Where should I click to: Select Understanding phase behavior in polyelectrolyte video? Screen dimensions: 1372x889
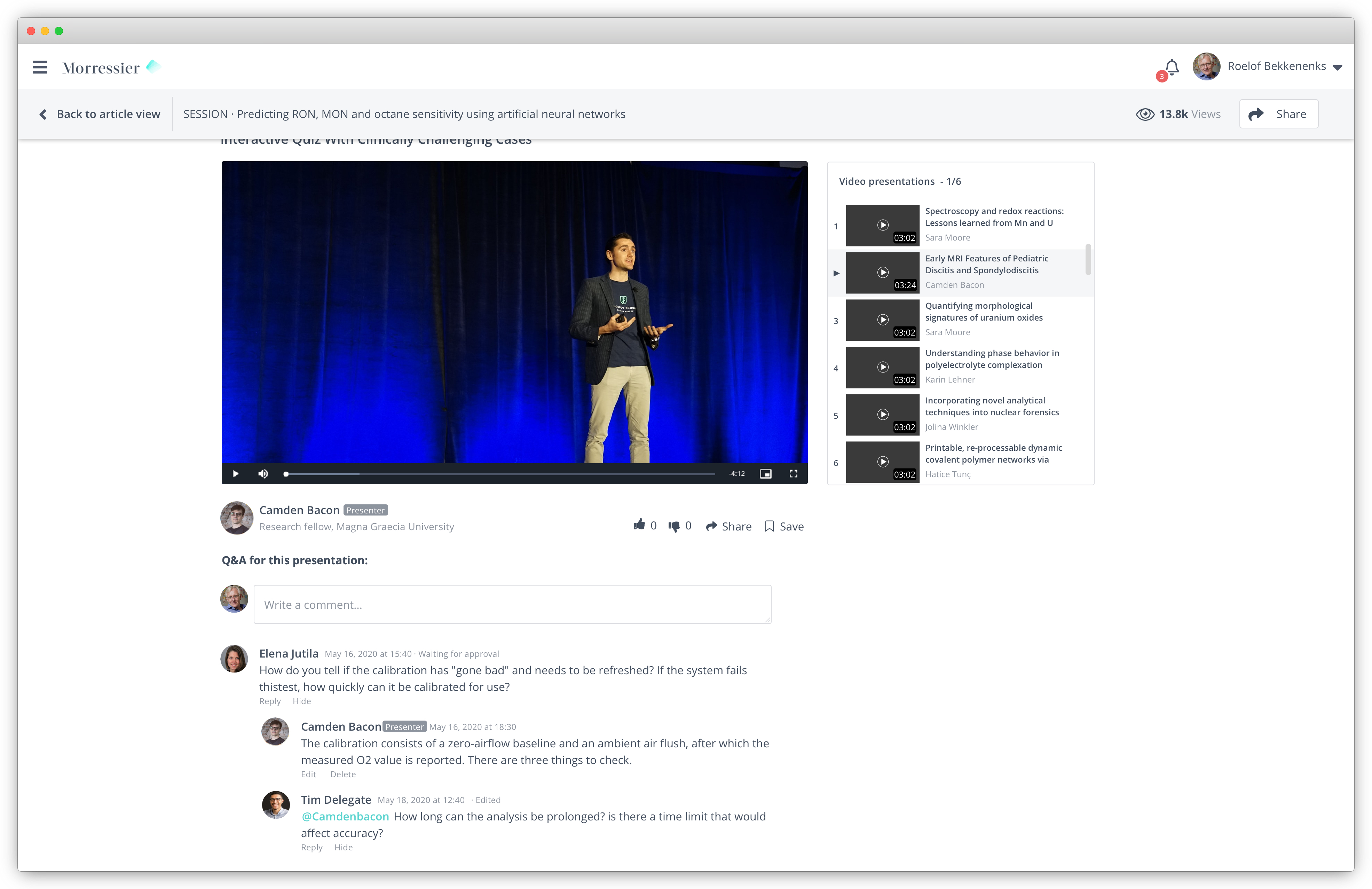click(992, 359)
